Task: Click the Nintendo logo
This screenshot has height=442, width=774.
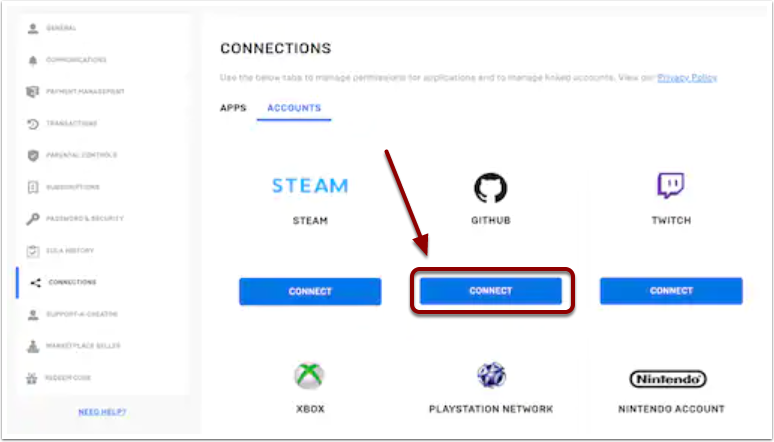Action: [x=668, y=379]
